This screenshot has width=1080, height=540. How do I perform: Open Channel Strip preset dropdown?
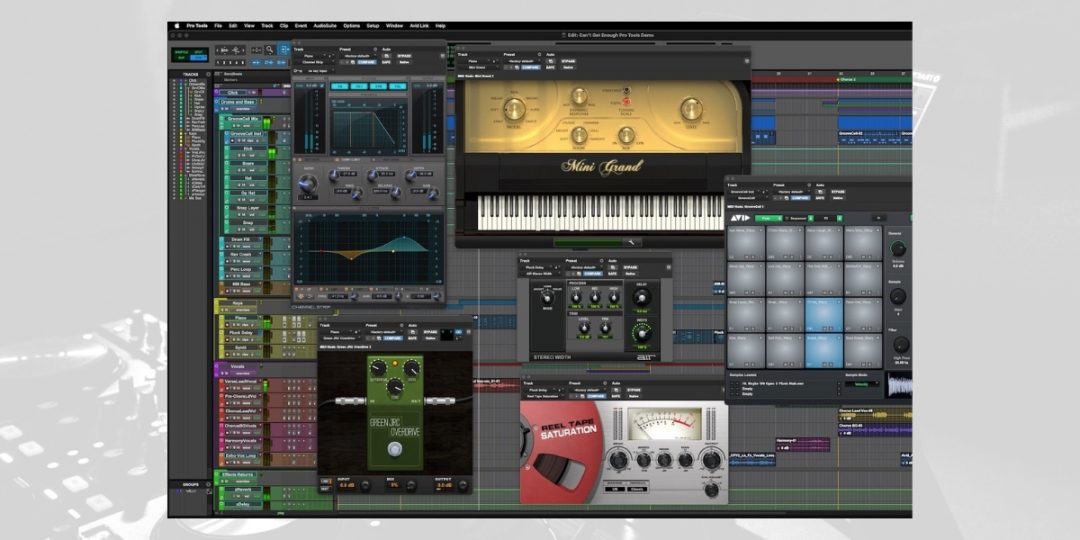pos(359,56)
